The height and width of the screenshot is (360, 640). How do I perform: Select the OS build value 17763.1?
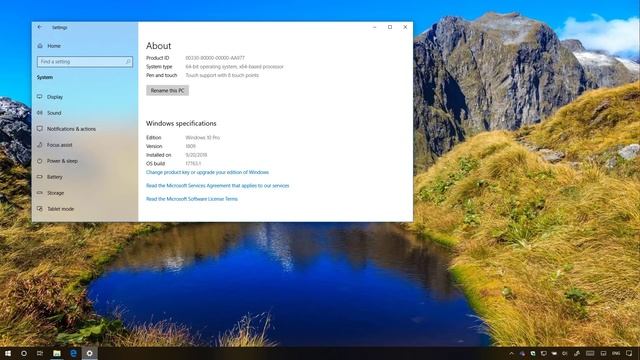tap(193, 164)
